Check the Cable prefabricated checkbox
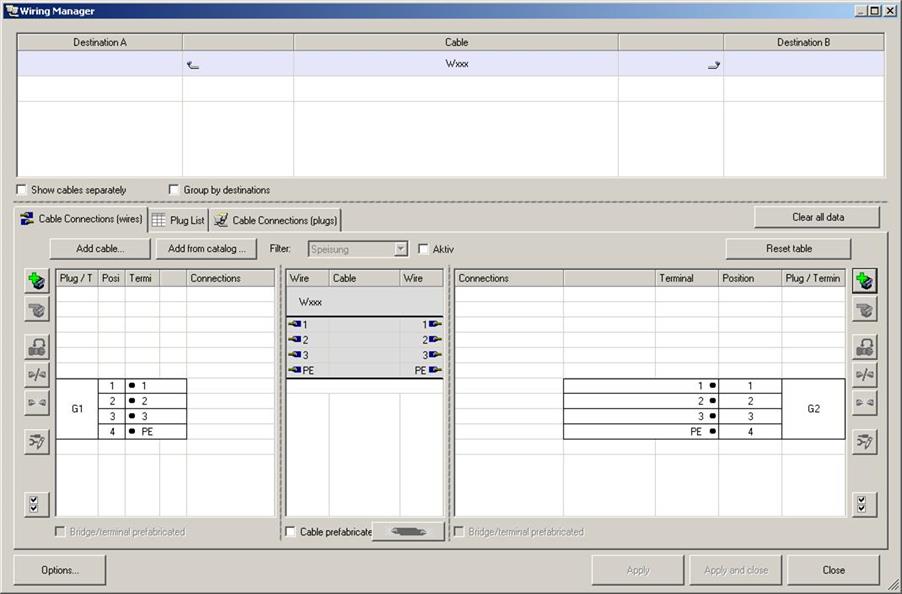902x594 pixels. (x=291, y=531)
